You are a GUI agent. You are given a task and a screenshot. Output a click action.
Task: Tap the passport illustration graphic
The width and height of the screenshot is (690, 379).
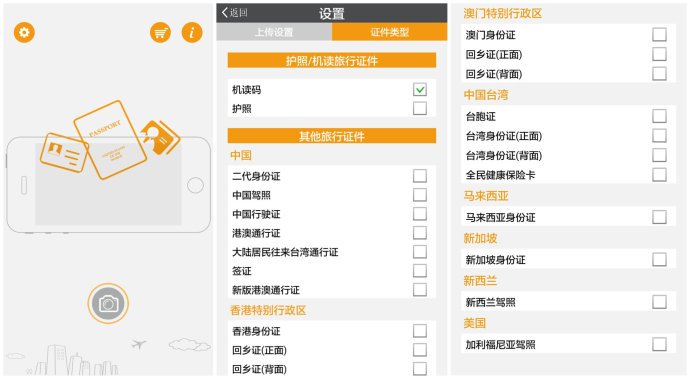tap(110, 139)
